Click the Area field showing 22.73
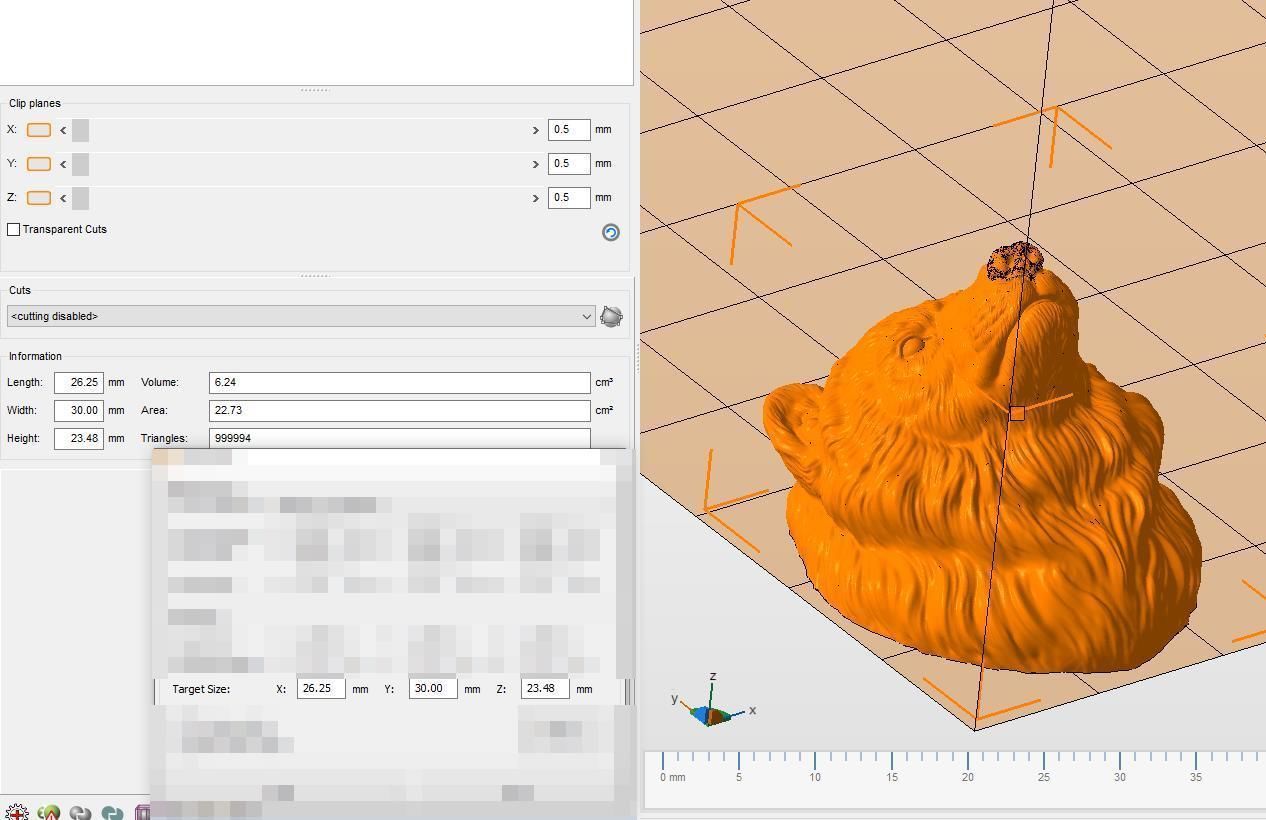The width and height of the screenshot is (1266, 820). click(400, 411)
